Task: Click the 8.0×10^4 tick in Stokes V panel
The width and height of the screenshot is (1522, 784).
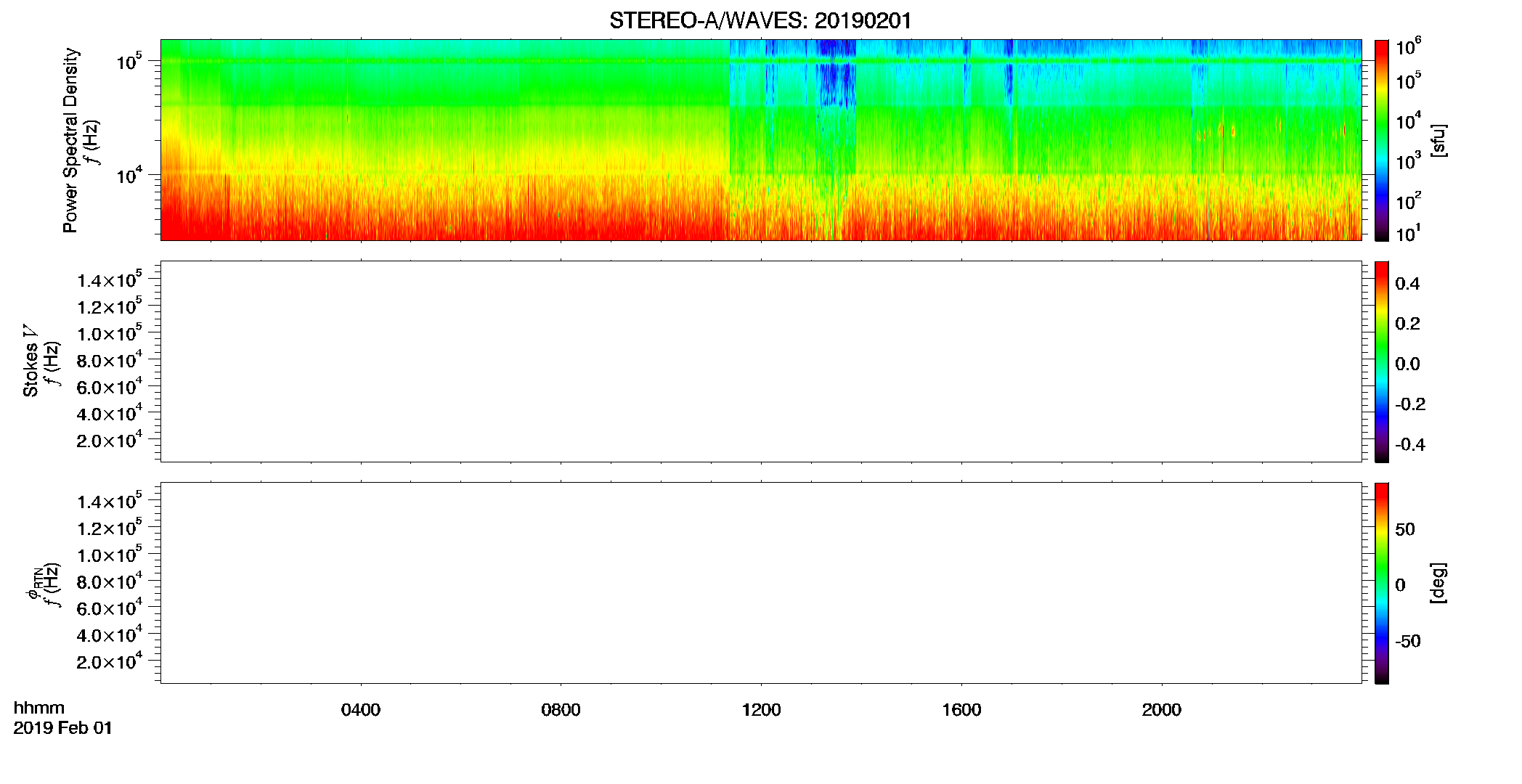Action: pos(110,359)
